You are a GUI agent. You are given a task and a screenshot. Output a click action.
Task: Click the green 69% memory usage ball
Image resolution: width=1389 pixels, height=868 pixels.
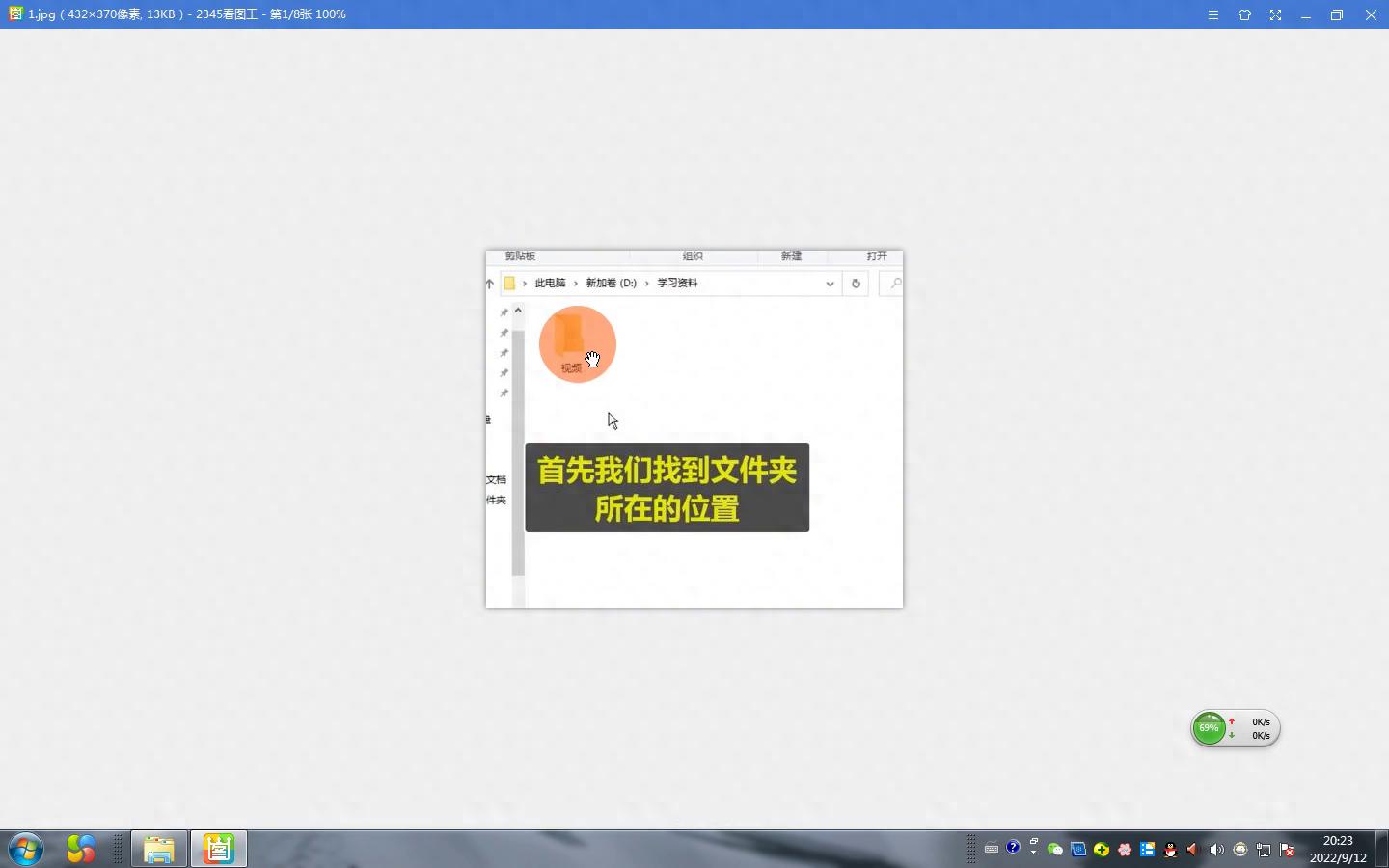(x=1209, y=728)
